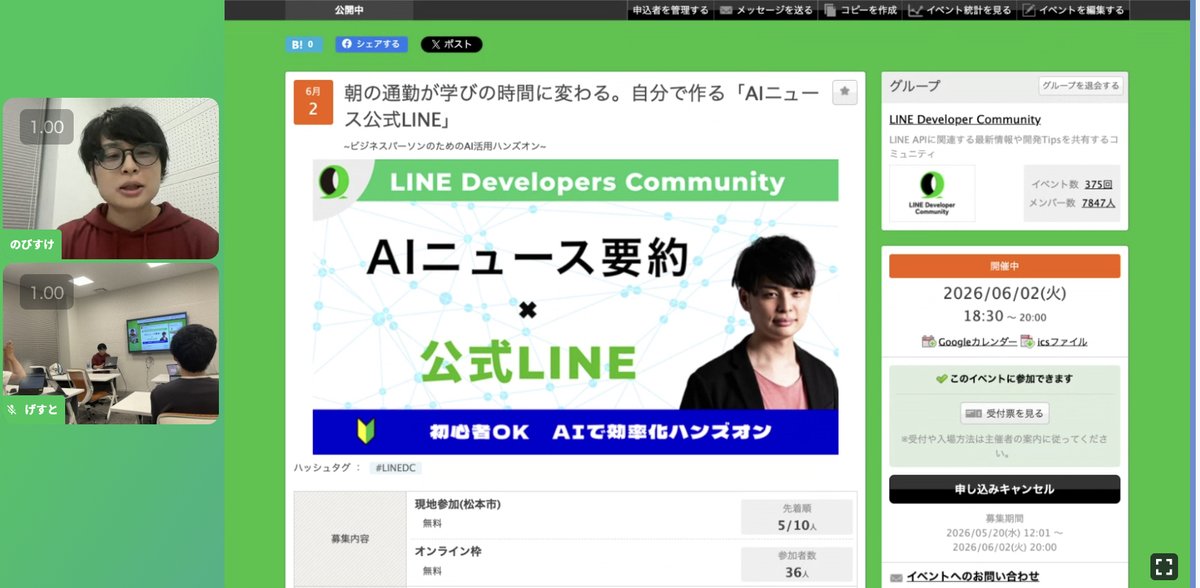The height and width of the screenshot is (588, 1200).
Task: Click the subtitle ビジネスパーソンのためのAI活用ハンズオン
Action: 445,146
